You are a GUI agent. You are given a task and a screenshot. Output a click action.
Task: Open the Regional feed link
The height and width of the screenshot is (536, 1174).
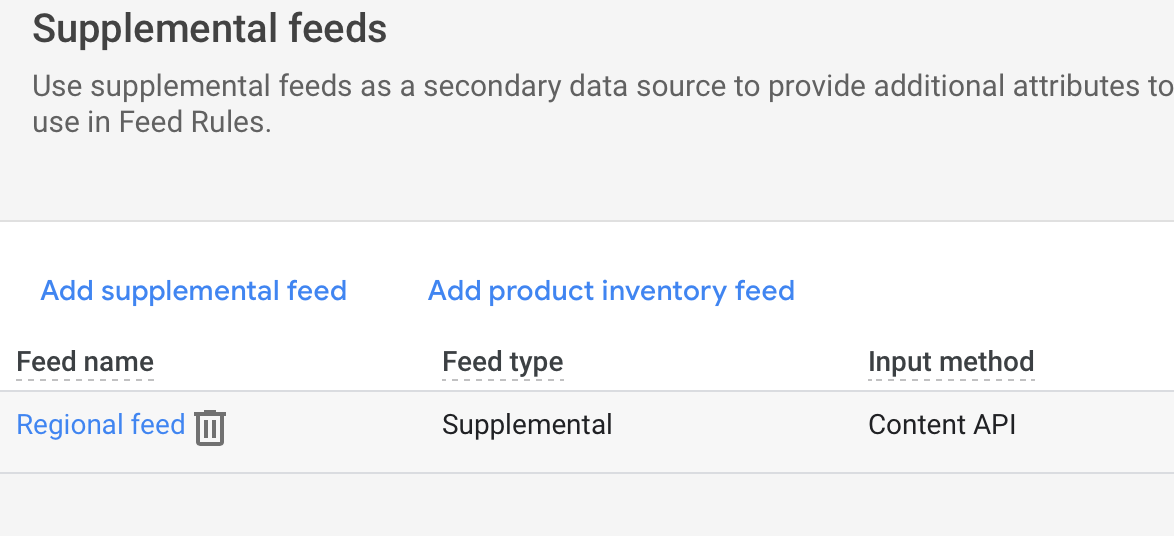click(x=100, y=424)
